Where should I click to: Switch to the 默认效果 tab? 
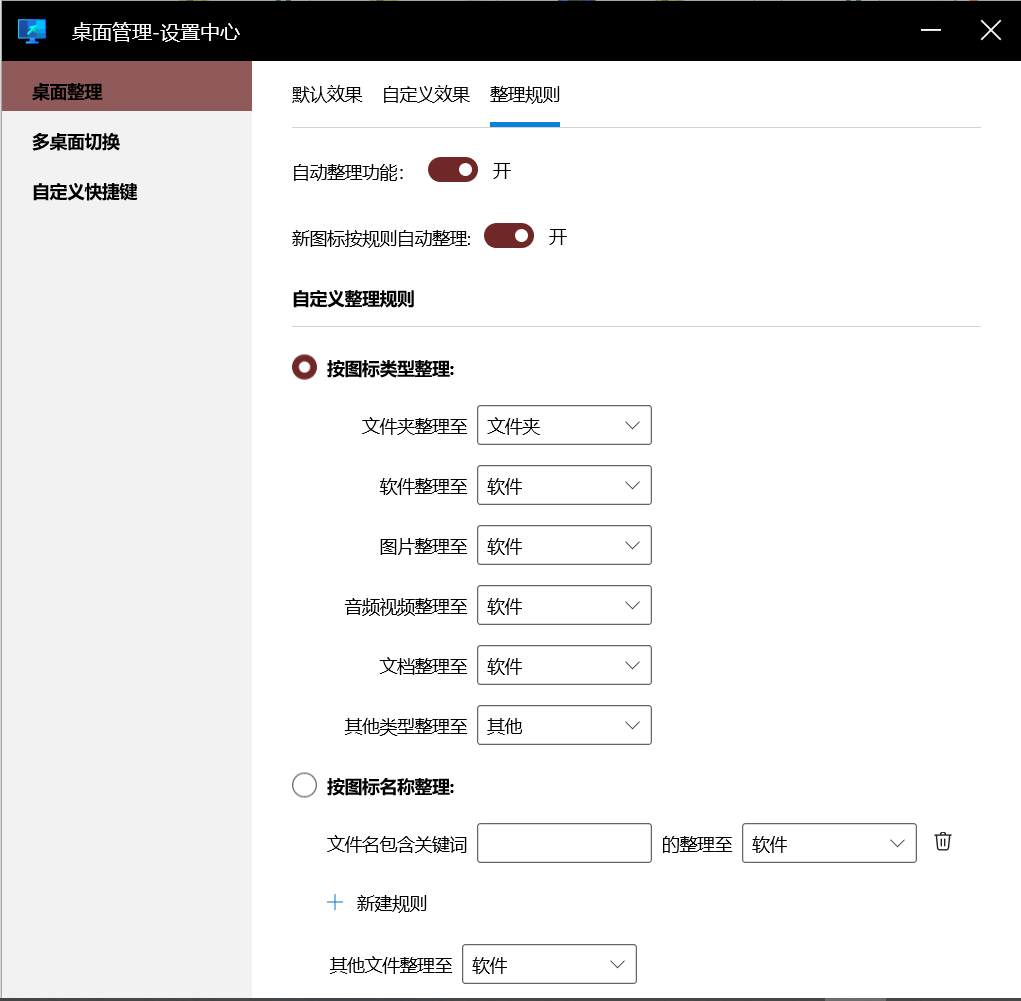[327, 94]
